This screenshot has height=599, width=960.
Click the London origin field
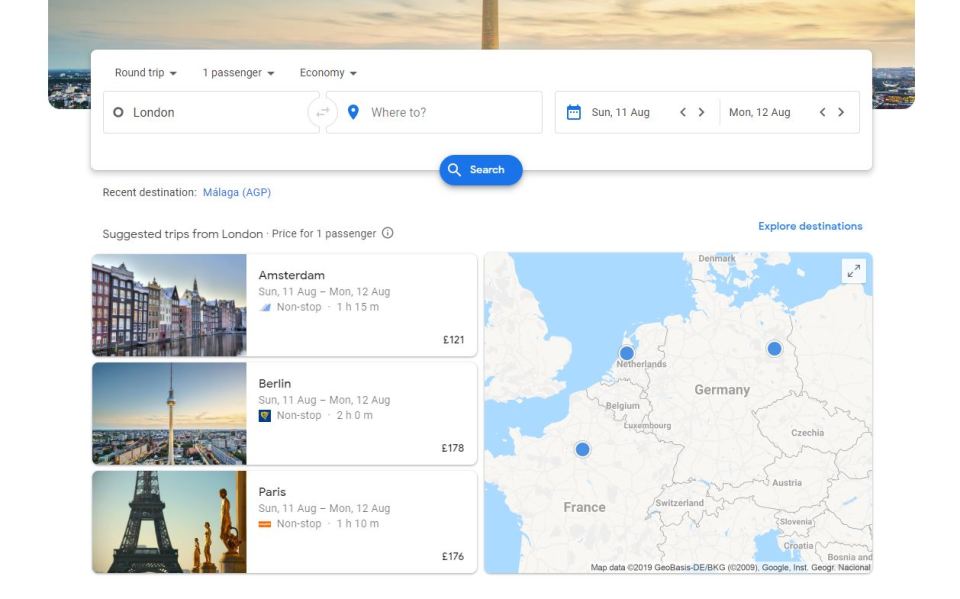[x=211, y=112]
